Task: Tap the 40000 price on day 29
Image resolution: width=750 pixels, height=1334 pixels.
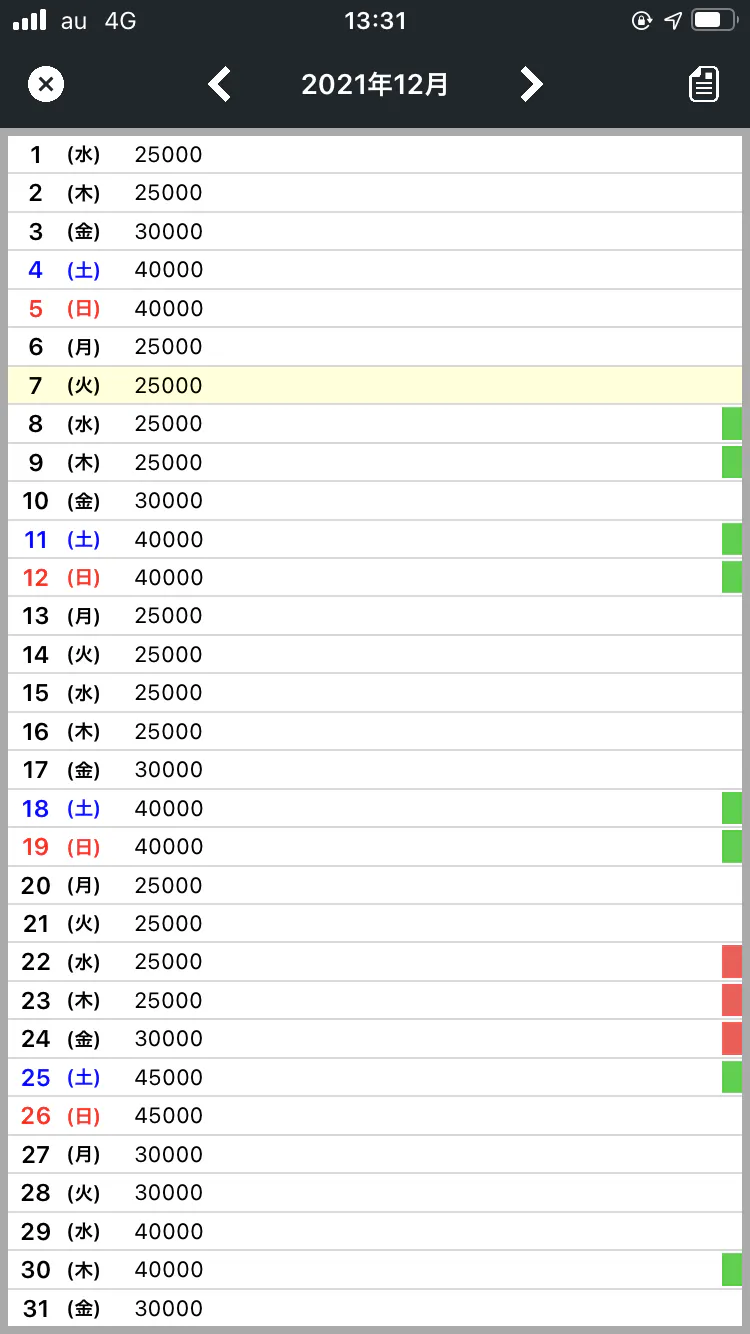Action: point(169,1231)
